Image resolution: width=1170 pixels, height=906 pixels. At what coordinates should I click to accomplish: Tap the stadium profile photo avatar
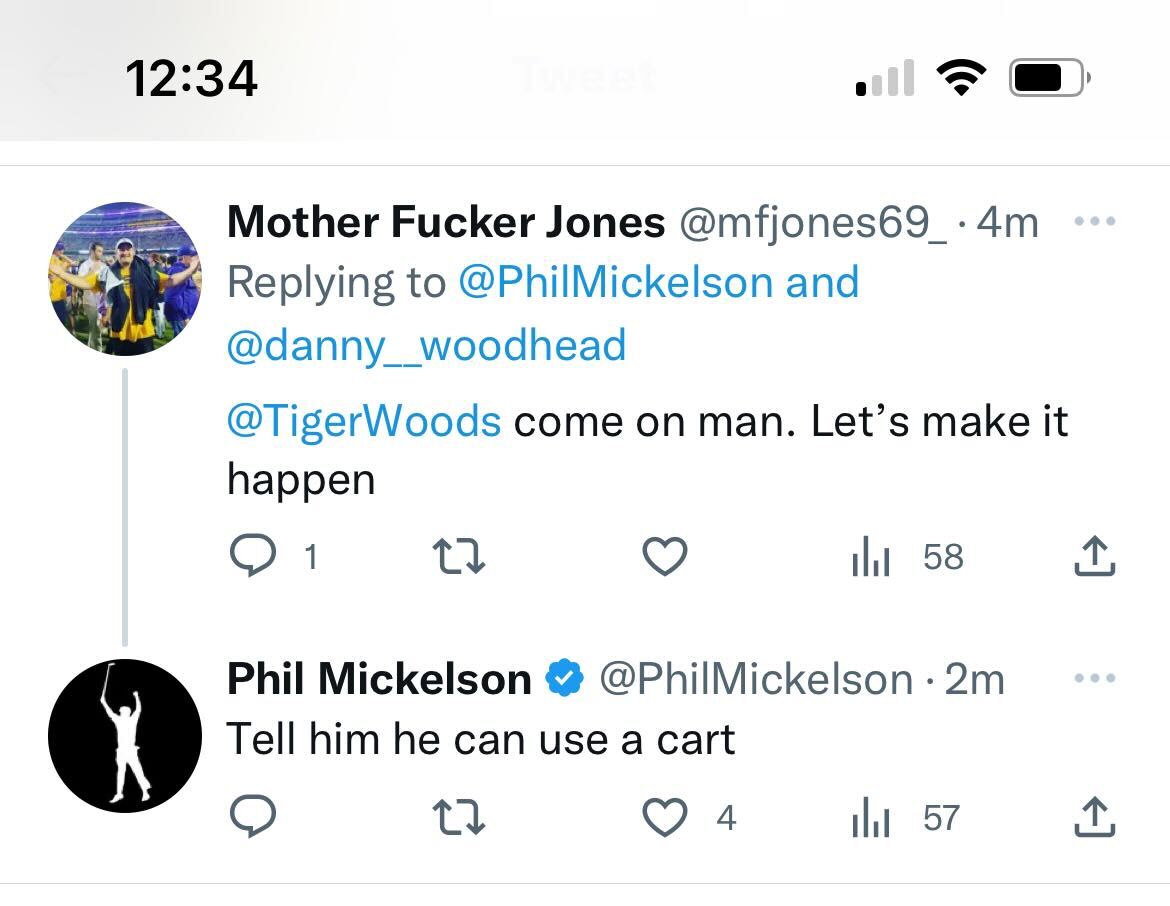pos(125,279)
